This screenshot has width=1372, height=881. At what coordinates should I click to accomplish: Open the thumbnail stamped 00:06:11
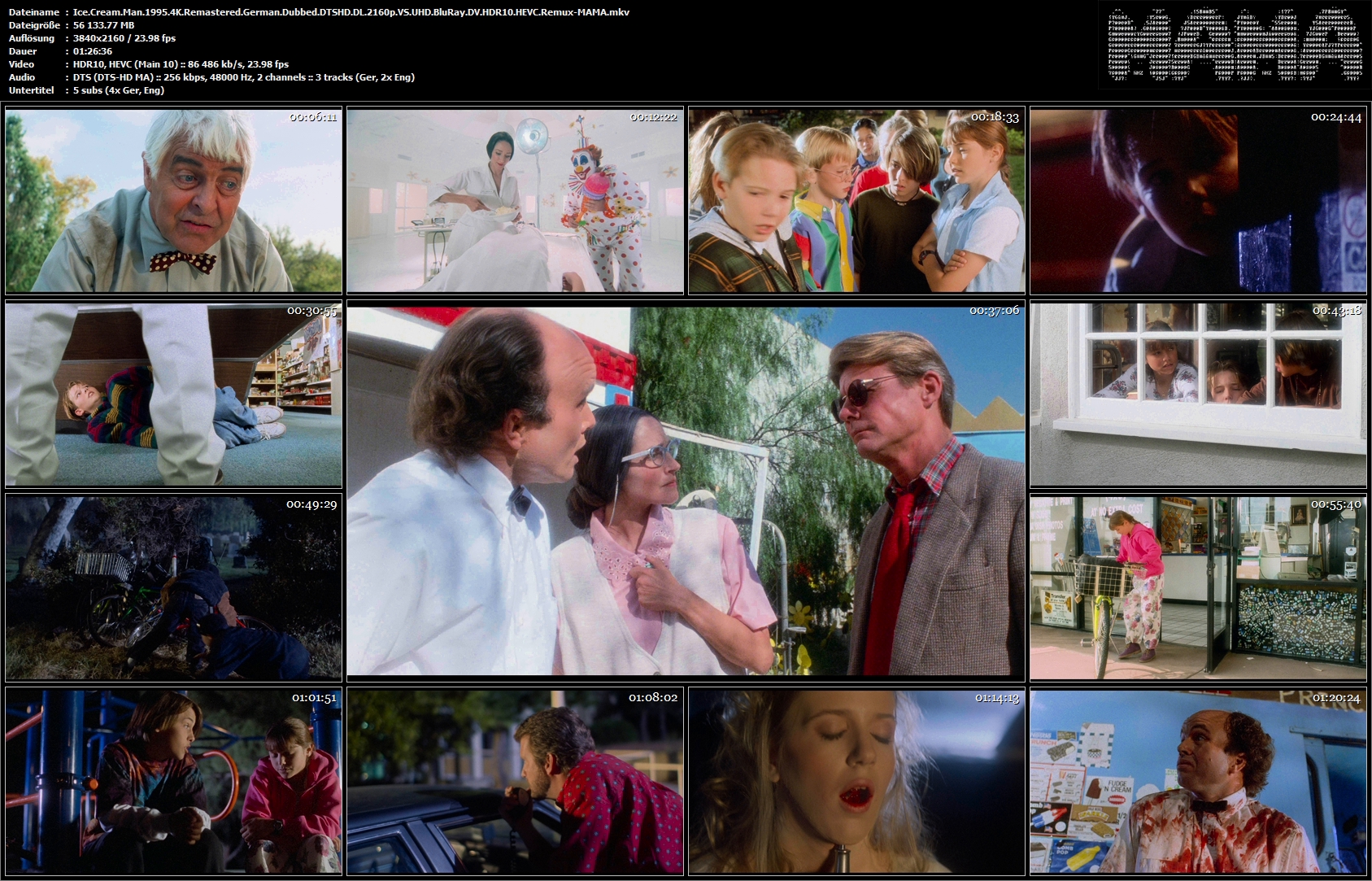coord(173,200)
